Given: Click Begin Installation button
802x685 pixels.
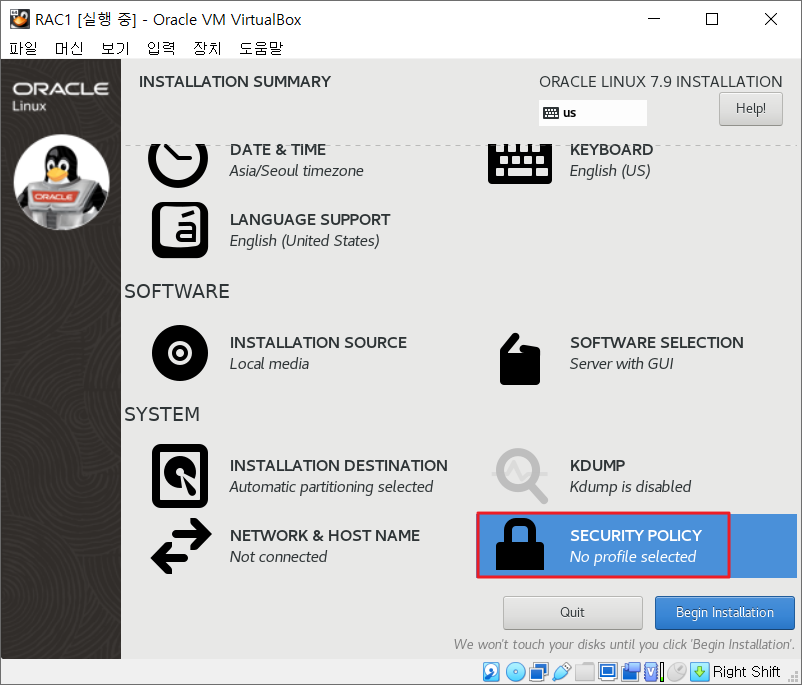Looking at the screenshot, I should pyautogui.click(x=725, y=612).
